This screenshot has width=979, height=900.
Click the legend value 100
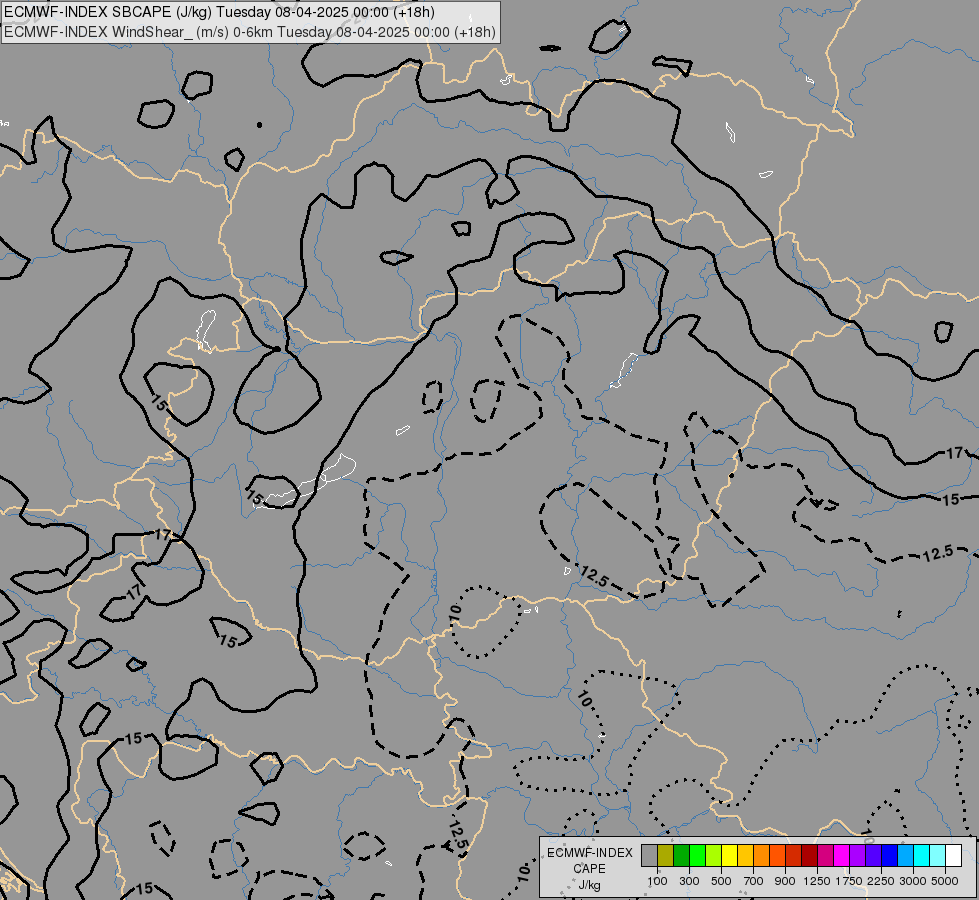coord(657,881)
